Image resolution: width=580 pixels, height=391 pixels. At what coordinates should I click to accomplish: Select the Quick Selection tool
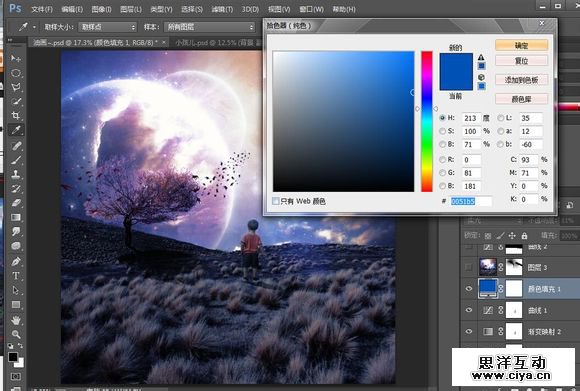pyautogui.click(x=16, y=101)
